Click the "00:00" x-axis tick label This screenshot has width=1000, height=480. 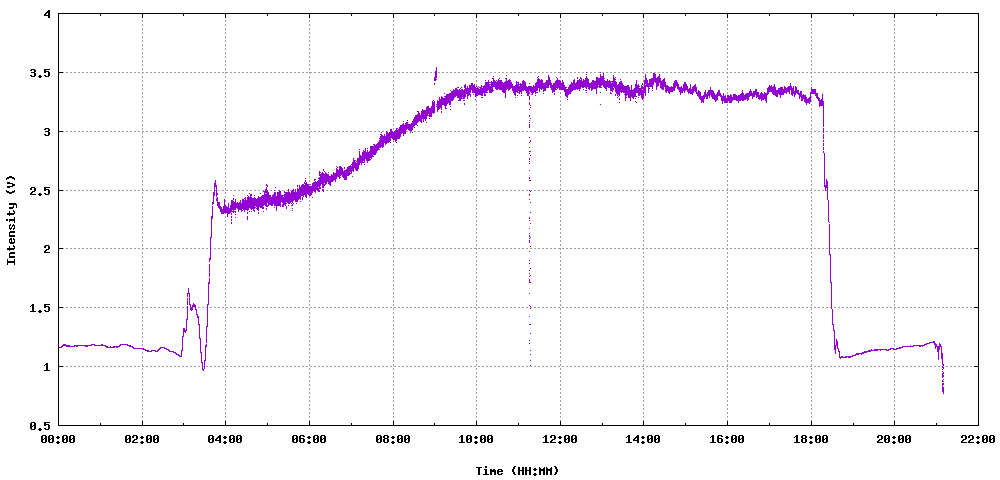[59, 439]
